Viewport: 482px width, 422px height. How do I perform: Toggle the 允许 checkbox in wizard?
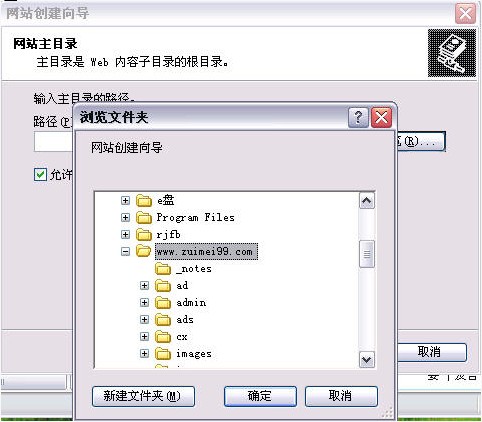coord(40,174)
